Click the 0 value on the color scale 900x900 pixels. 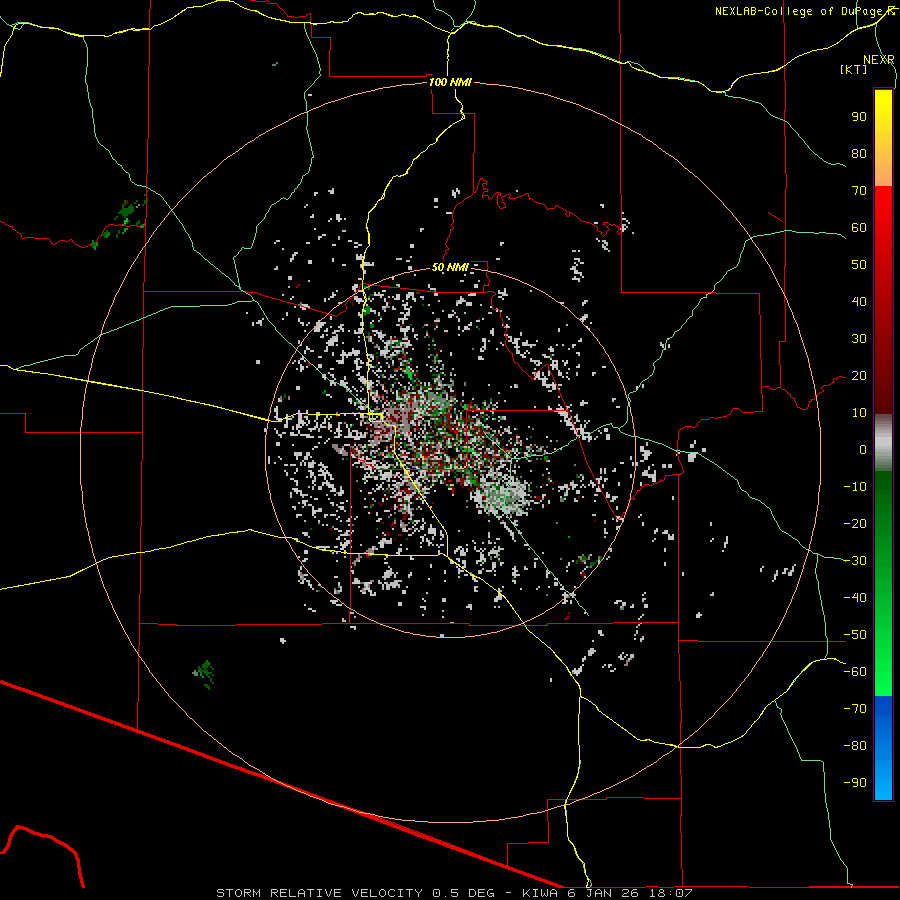[863, 450]
